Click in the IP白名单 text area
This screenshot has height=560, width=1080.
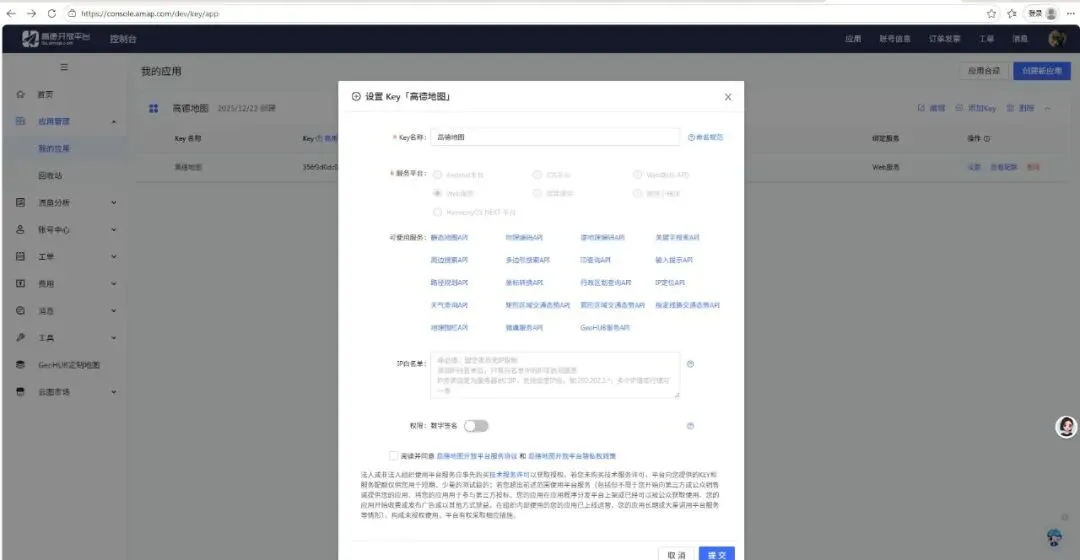click(x=555, y=375)
